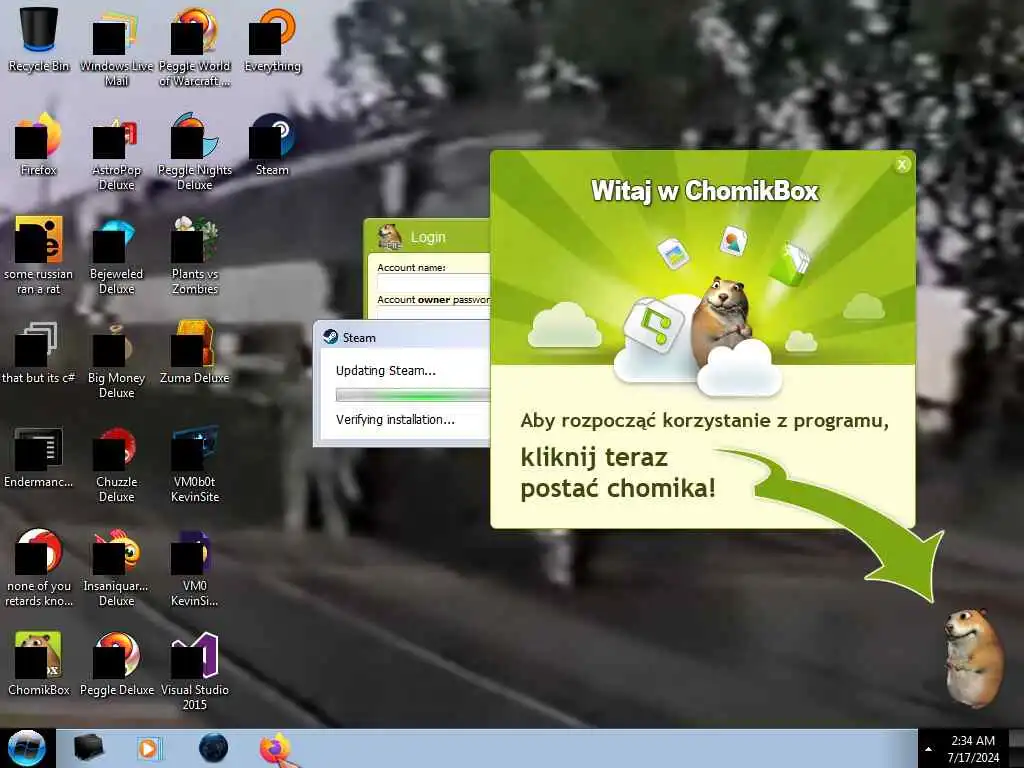
Task: Click the taskbar clock and date
Action: click(x=973, y=749)
